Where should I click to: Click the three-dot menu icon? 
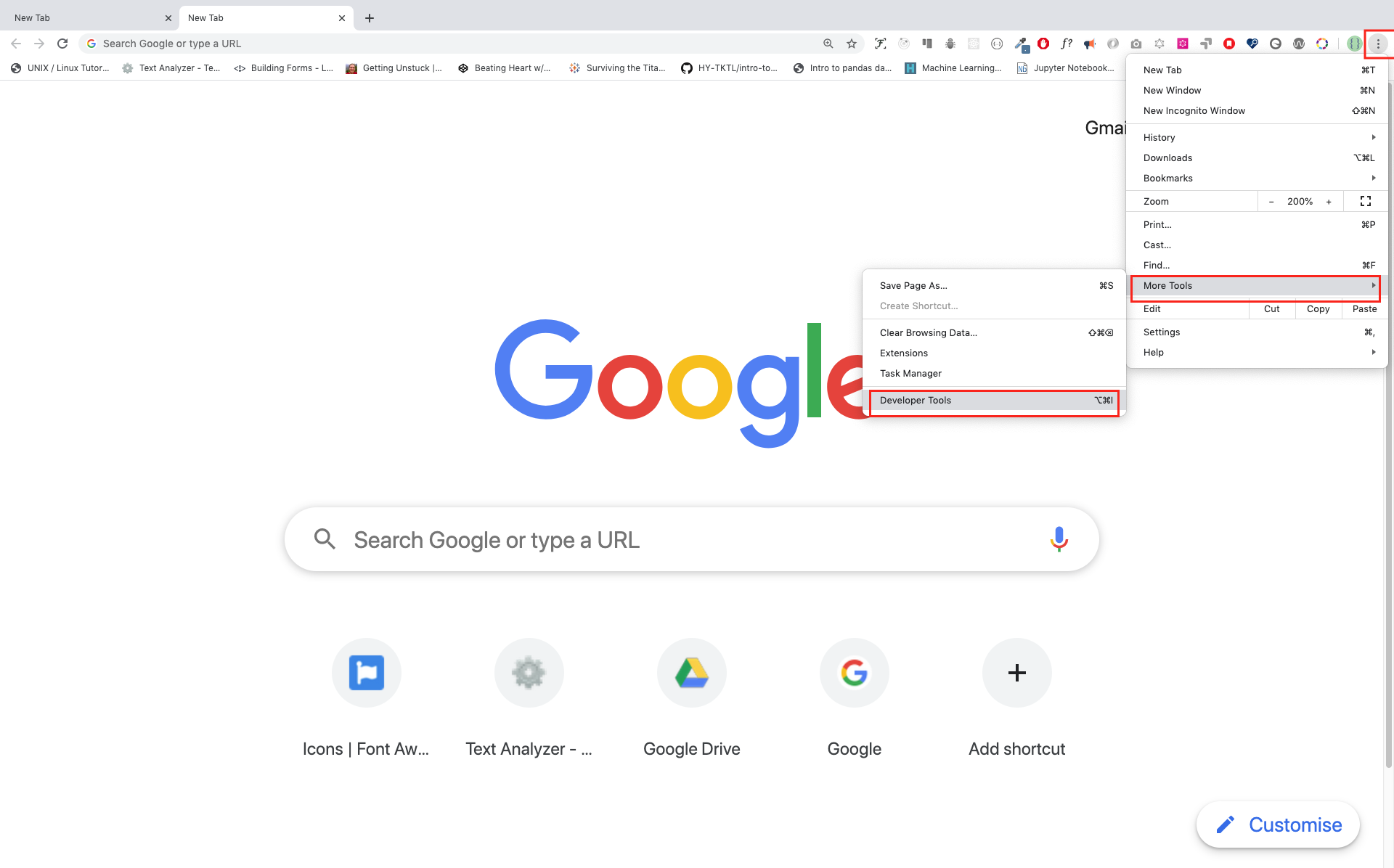coord(1378,43)
